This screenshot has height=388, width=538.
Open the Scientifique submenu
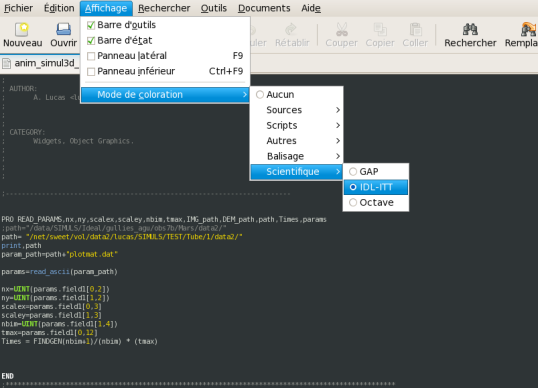click(x=296, y=172)
